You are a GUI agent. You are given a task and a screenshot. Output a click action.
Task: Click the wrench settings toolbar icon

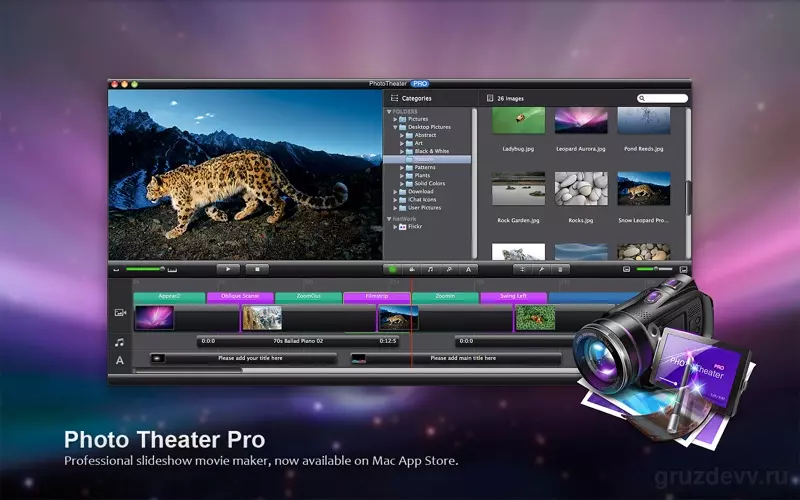pos(541,269)
